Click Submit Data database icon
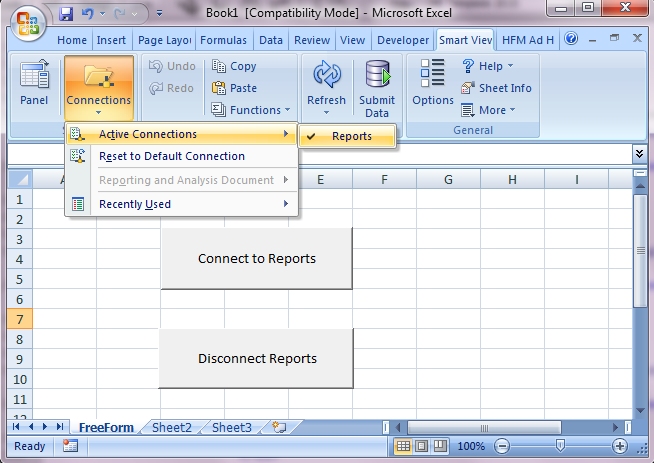 click(x=378, y=74)
